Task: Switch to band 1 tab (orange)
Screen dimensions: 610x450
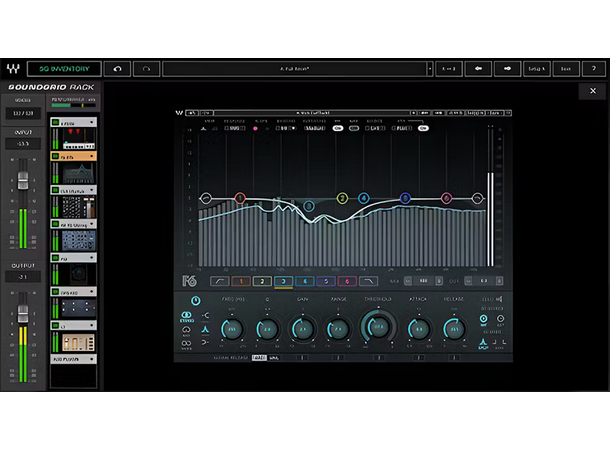Action: pyautogui.click(x=241, y=281)
